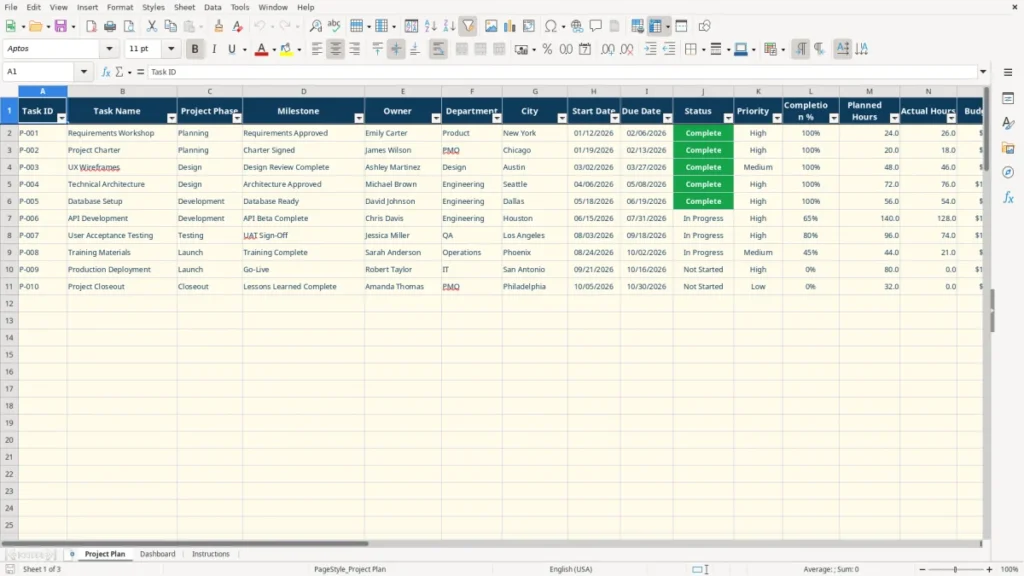Click Sort Descending icon
The height and width of the screenshot is (576, 1024).
[449, 26]
